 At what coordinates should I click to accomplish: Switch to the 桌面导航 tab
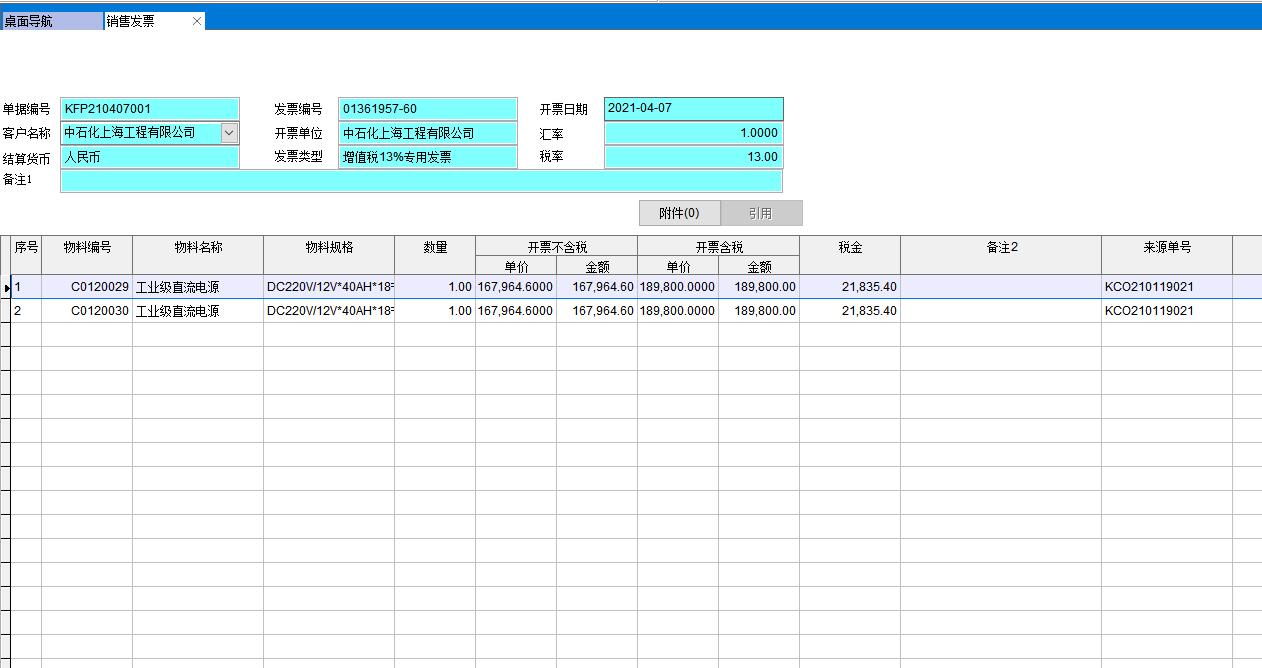(x=51, y=21)
